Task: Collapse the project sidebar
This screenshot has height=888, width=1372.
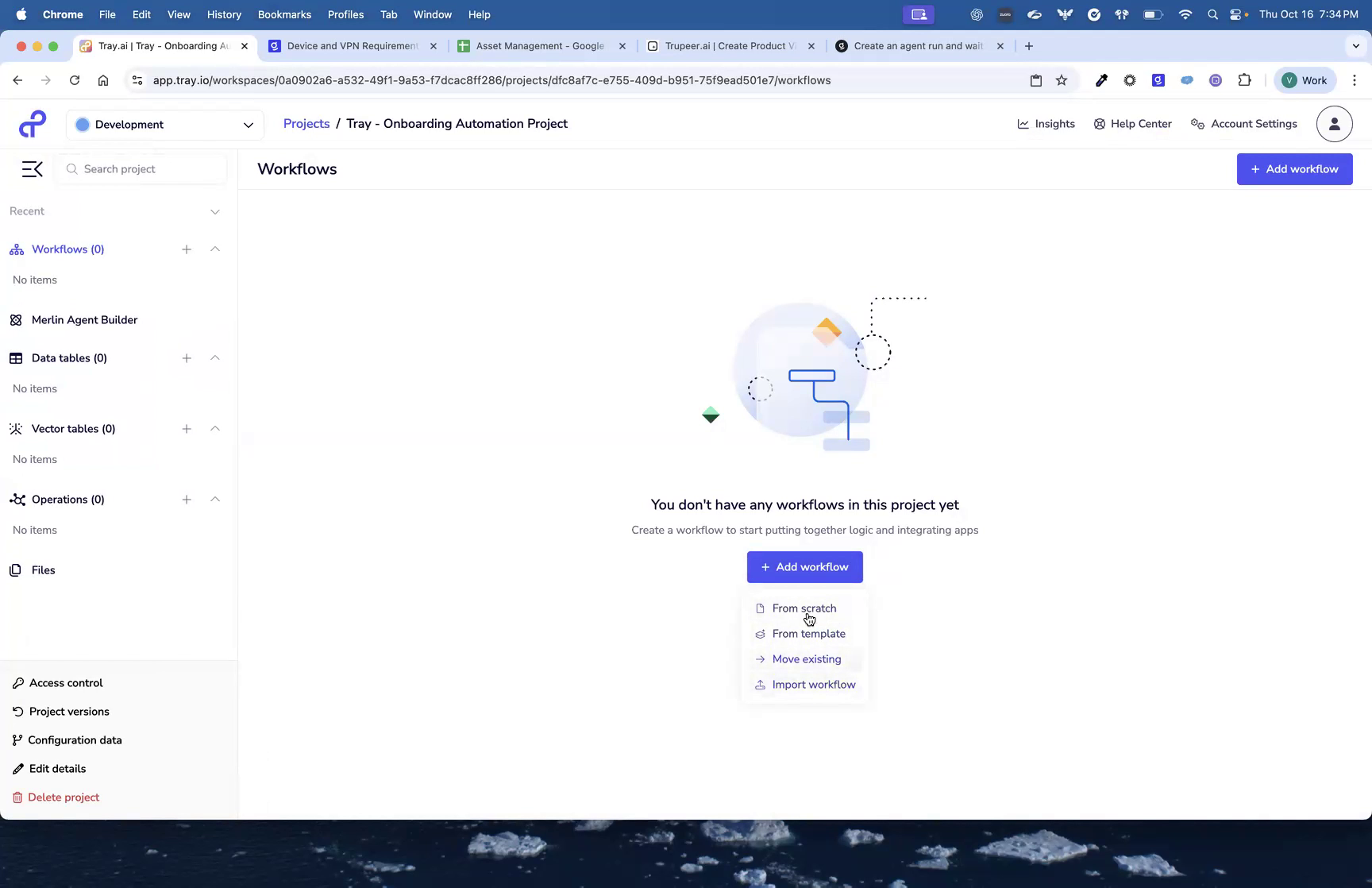Action: (32, 168)
